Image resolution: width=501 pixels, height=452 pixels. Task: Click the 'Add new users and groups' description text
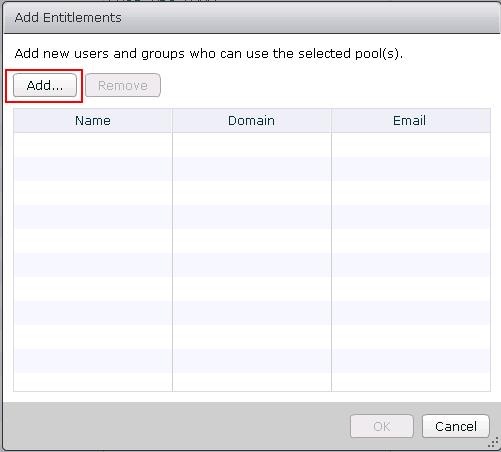pyautogui.click(x=209, y=53)
